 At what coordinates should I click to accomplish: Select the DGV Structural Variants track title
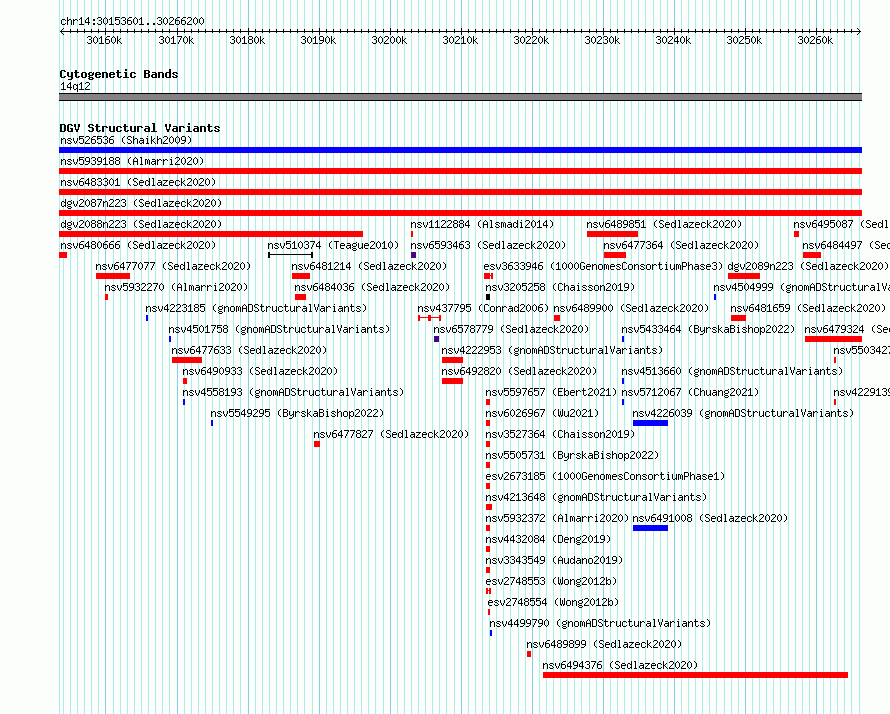point(140,128)
